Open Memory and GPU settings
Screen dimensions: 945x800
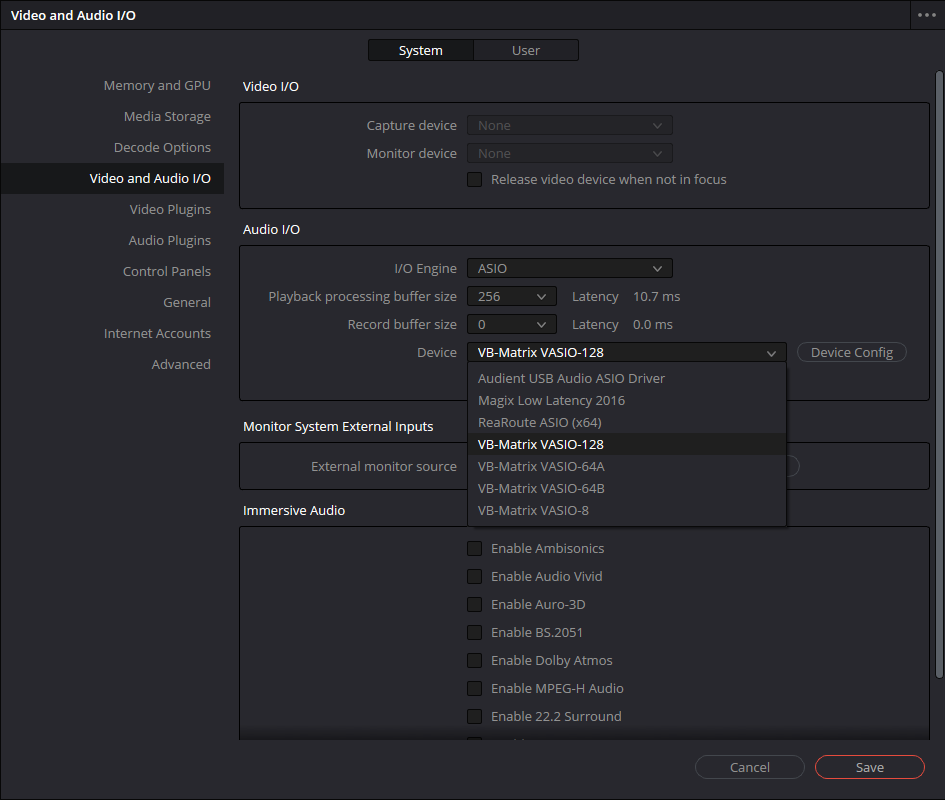(x=157, y=86)
